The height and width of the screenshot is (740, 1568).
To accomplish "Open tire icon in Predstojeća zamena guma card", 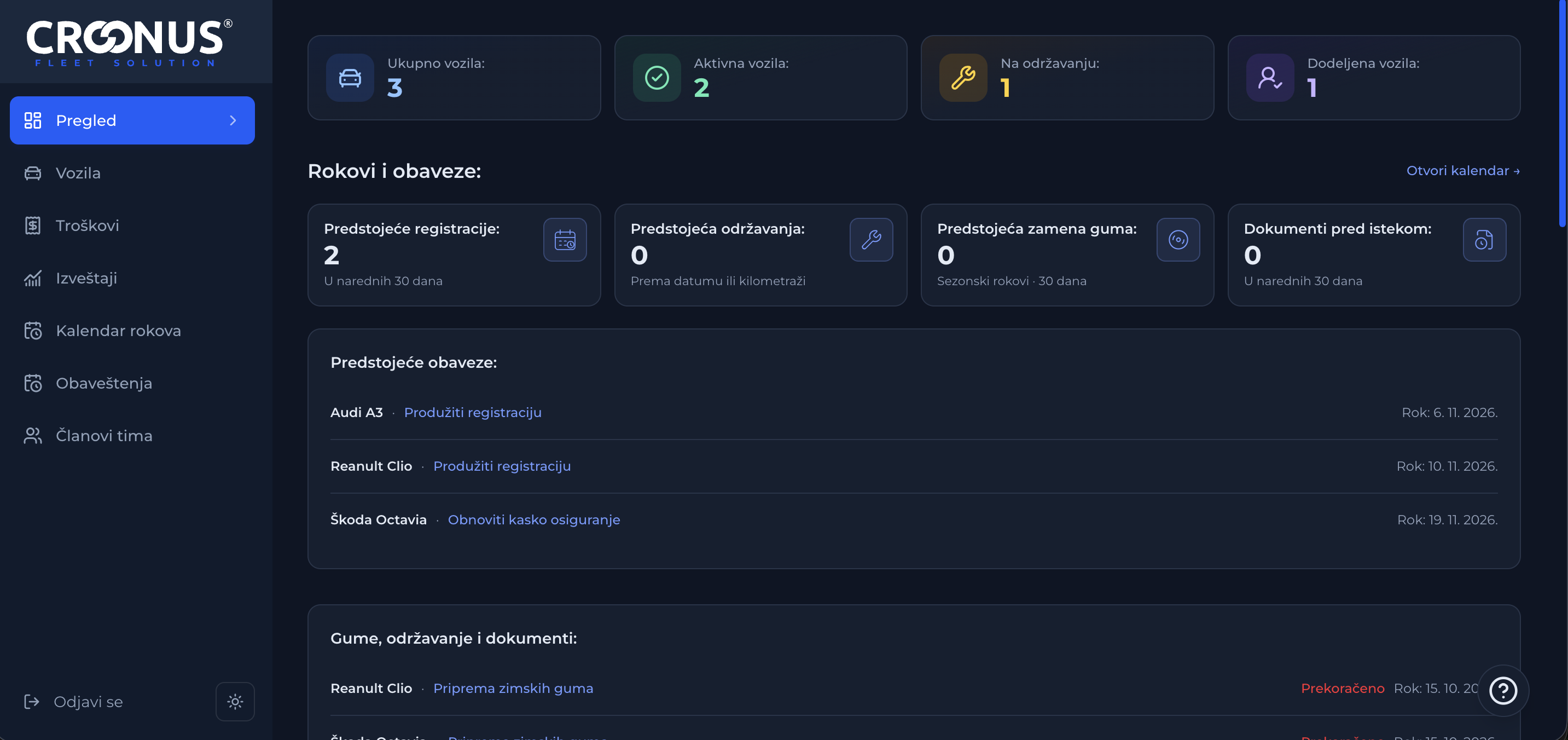I will [1178, 240].
